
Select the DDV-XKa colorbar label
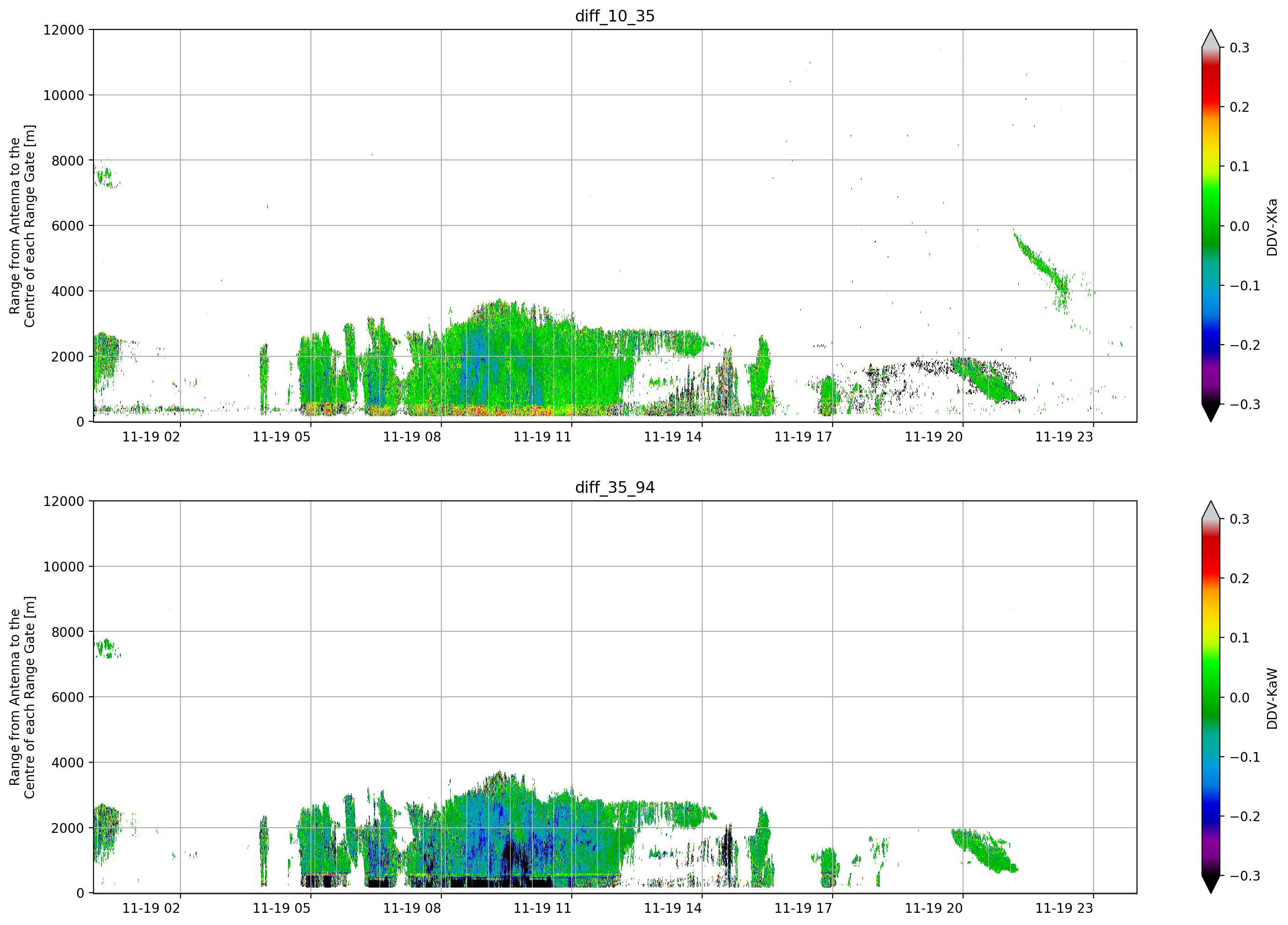pos(1272,227)
